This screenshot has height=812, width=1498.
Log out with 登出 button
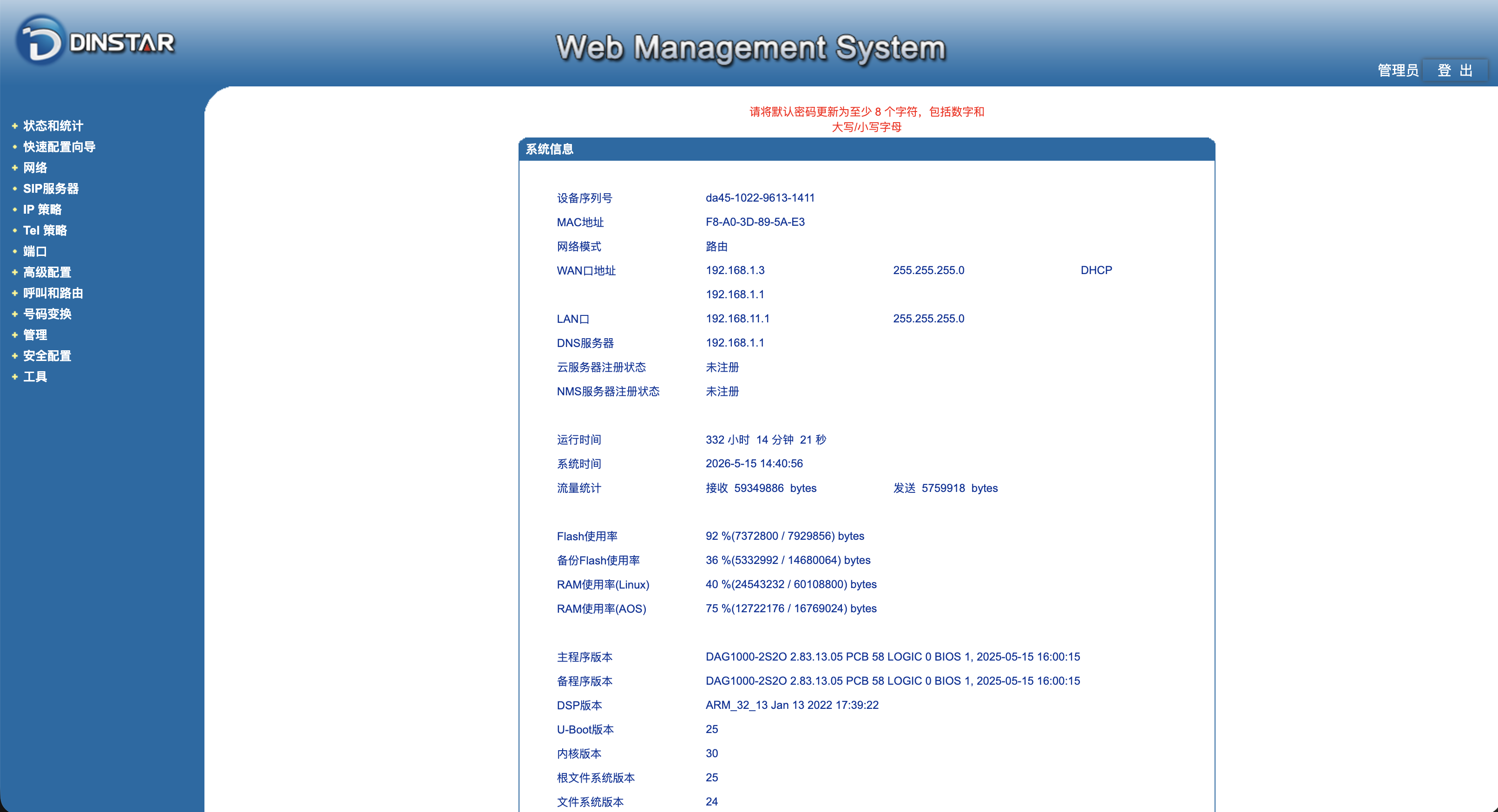1455,70
